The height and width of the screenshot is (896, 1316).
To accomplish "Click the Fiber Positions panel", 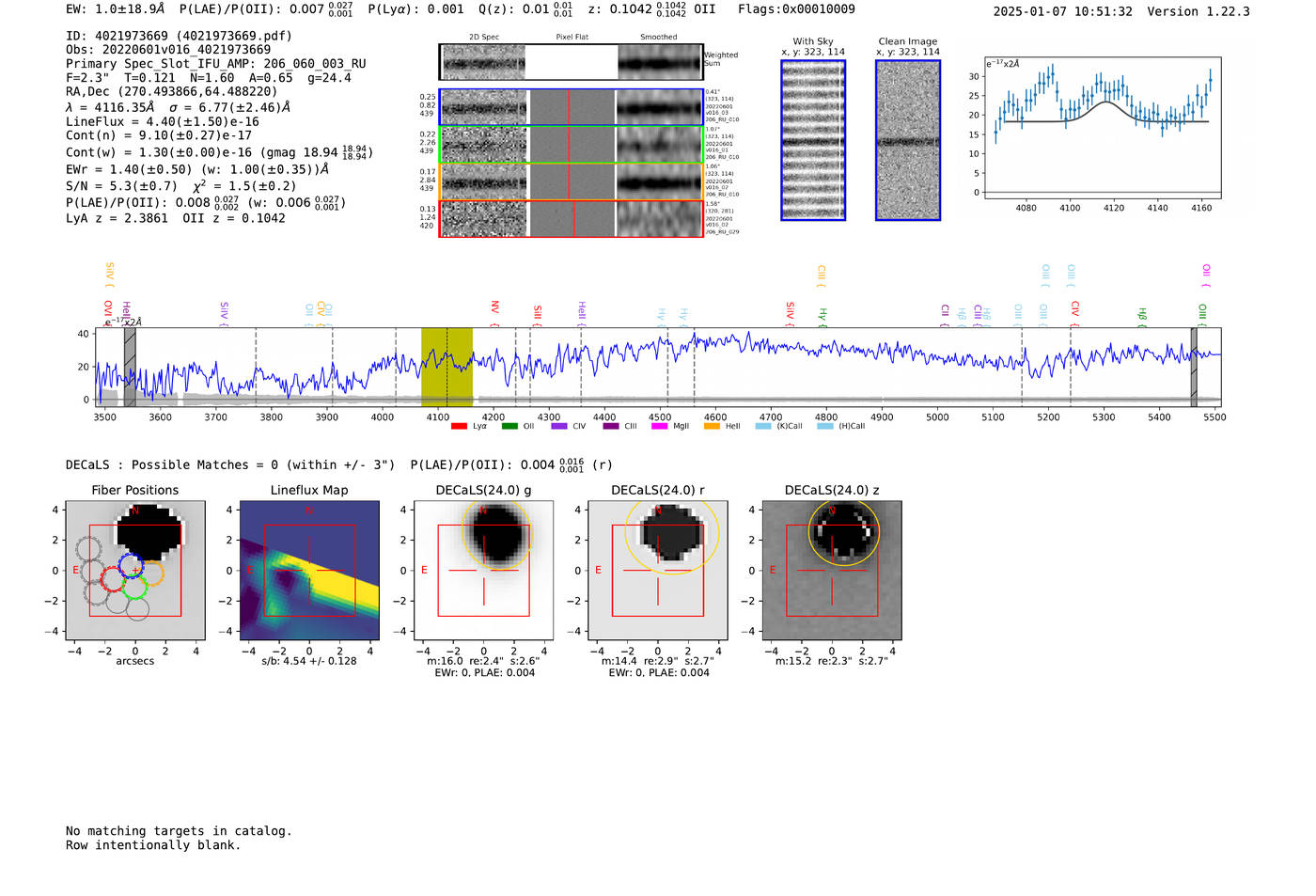I will click(135, 570).
